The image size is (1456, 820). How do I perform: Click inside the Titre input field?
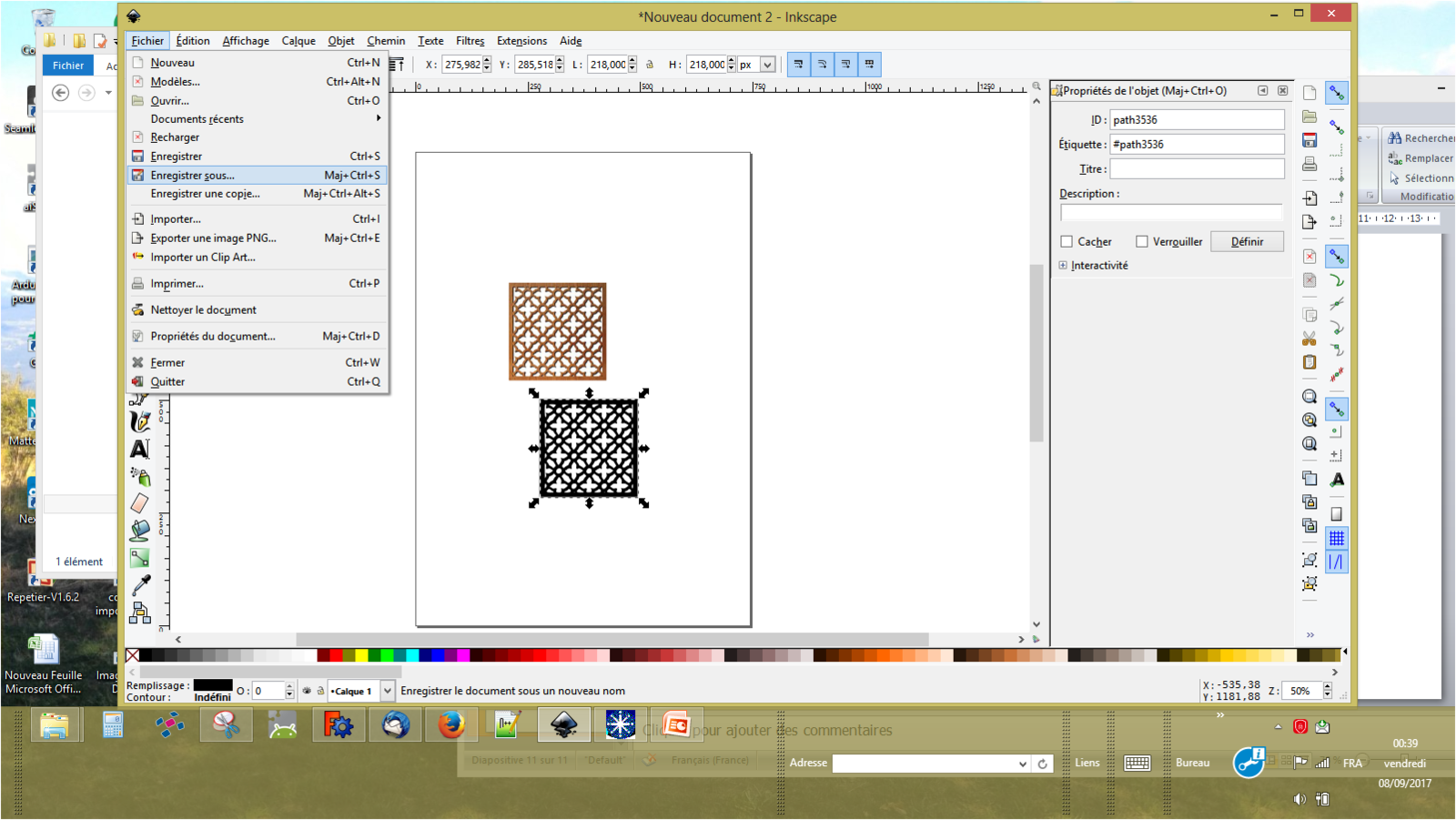tap(1197, 168)
